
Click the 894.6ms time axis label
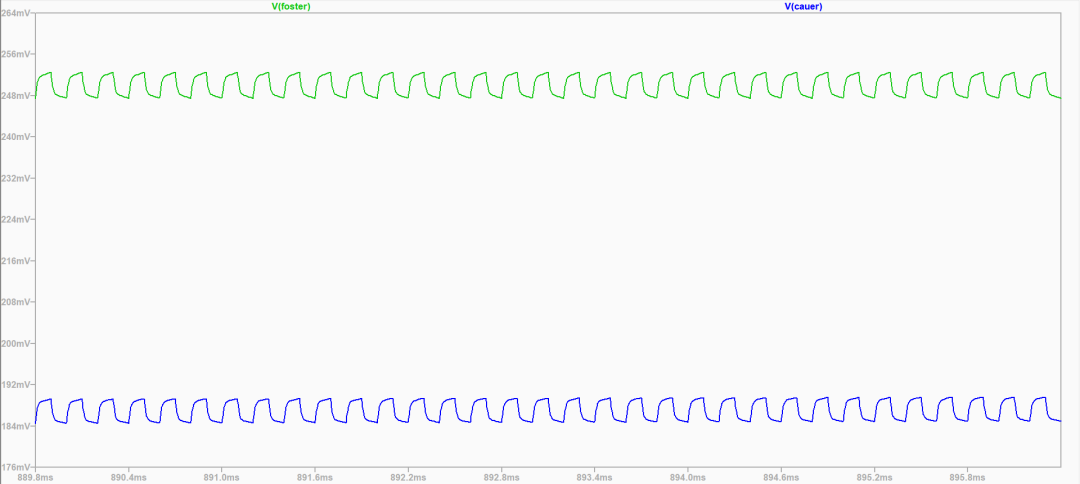coord(781,477)
